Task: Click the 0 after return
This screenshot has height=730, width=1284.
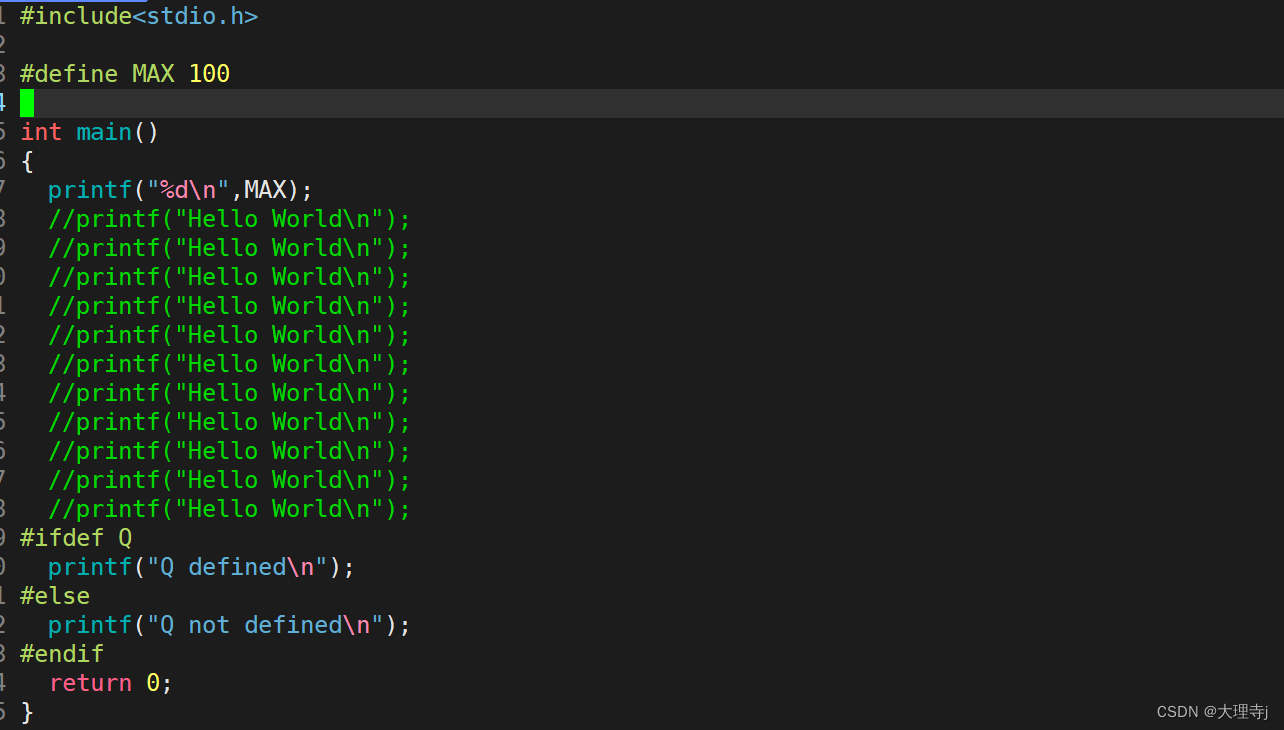Action: (x=153, y=683)
